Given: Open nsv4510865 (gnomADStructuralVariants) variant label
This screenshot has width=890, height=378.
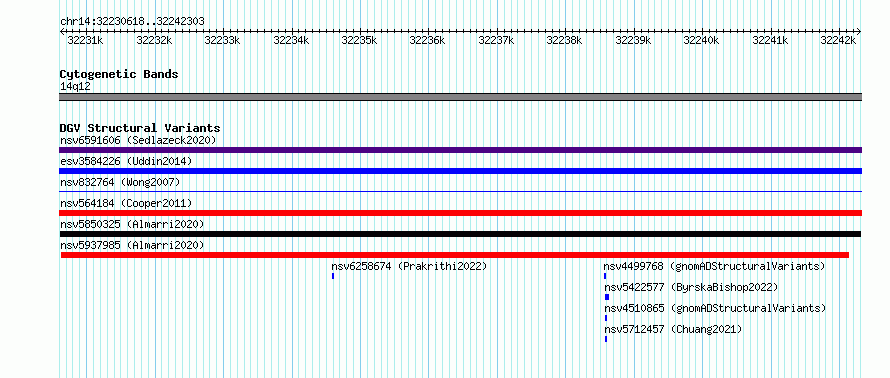Looking at the screenshot, I should pyautogui.click(x=715, y=308).
